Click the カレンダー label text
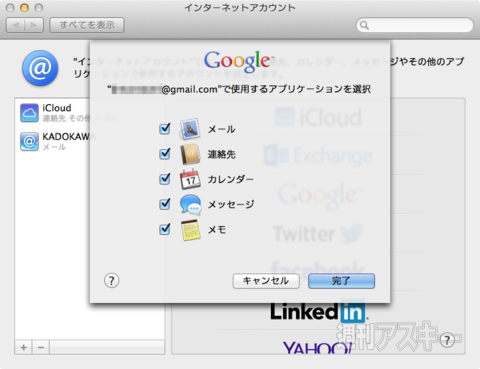 (x=230, y=179)
